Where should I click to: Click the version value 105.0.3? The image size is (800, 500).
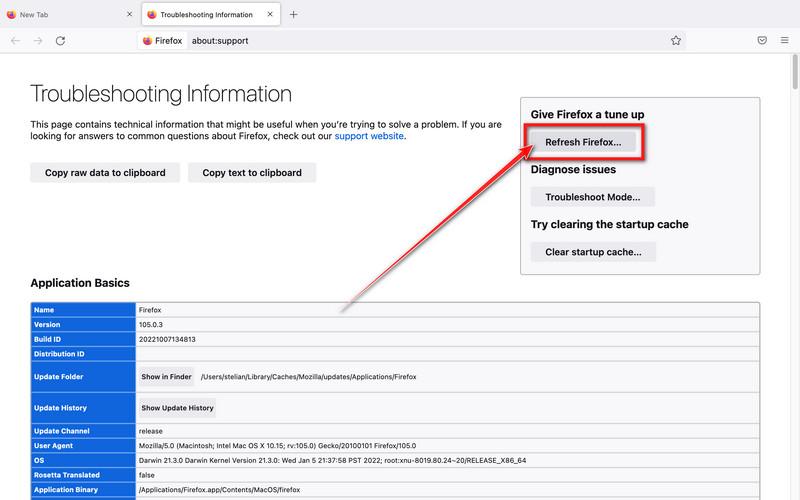pyautogui.click(x=151, y=324)
